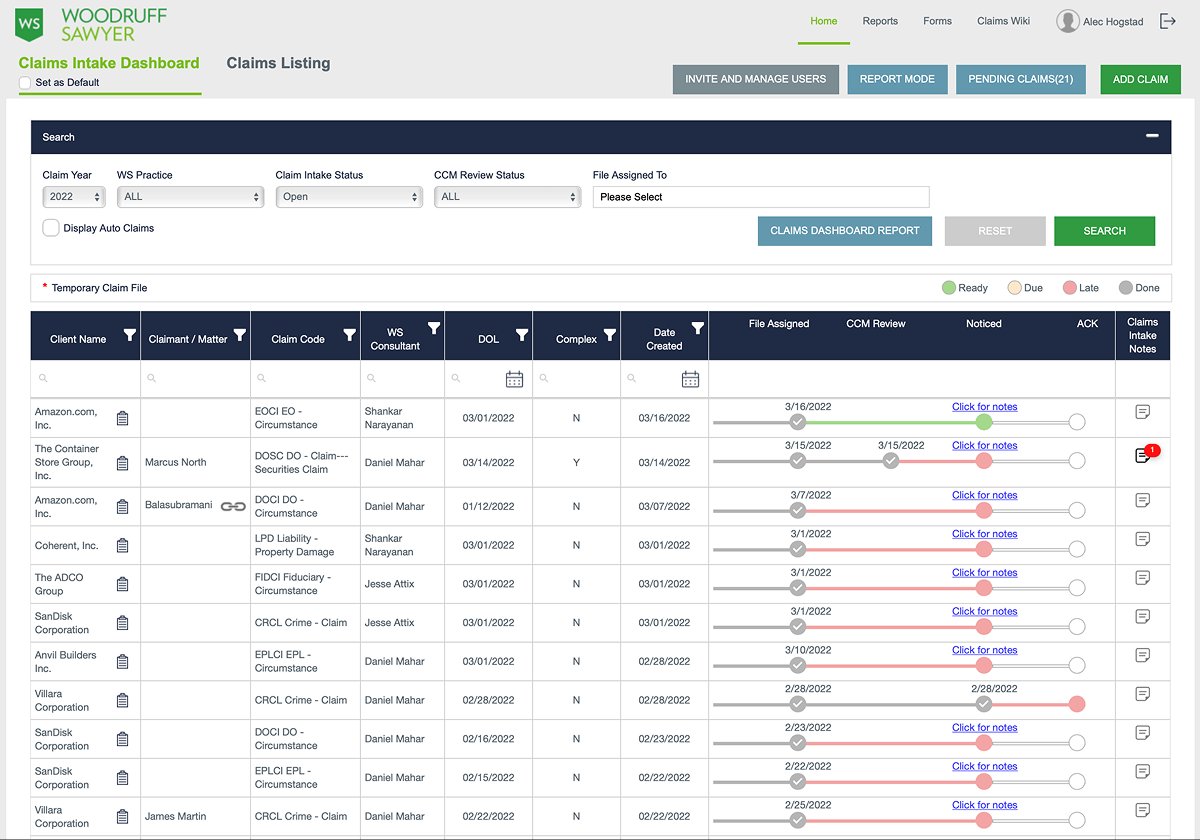The width and height of the screenshot is (1200, 840).
Task: Click the File Assigned To select field
Action: (761, 197)
